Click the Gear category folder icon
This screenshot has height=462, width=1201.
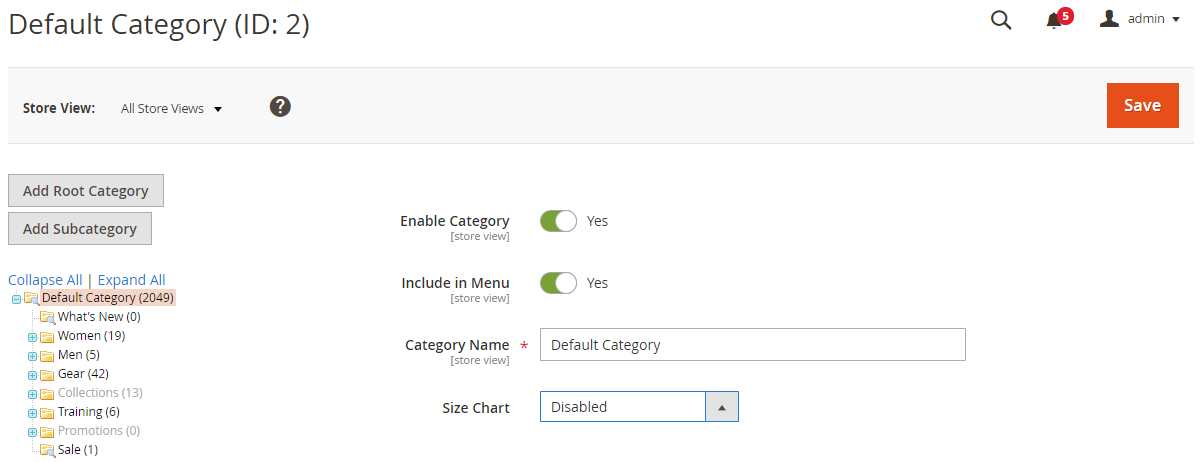click(x=47, y=375)
